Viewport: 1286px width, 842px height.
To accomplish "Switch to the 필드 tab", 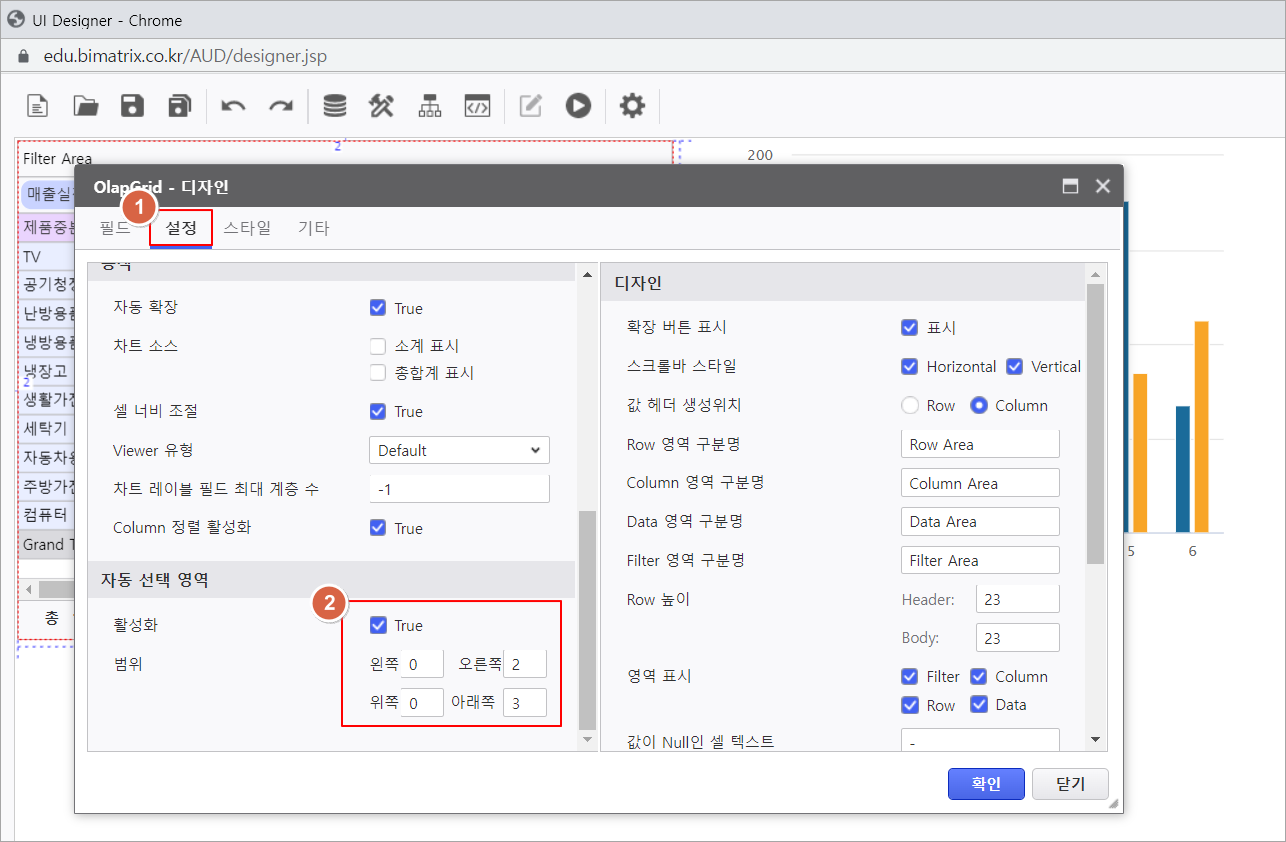I will click(x=114, y=227).
